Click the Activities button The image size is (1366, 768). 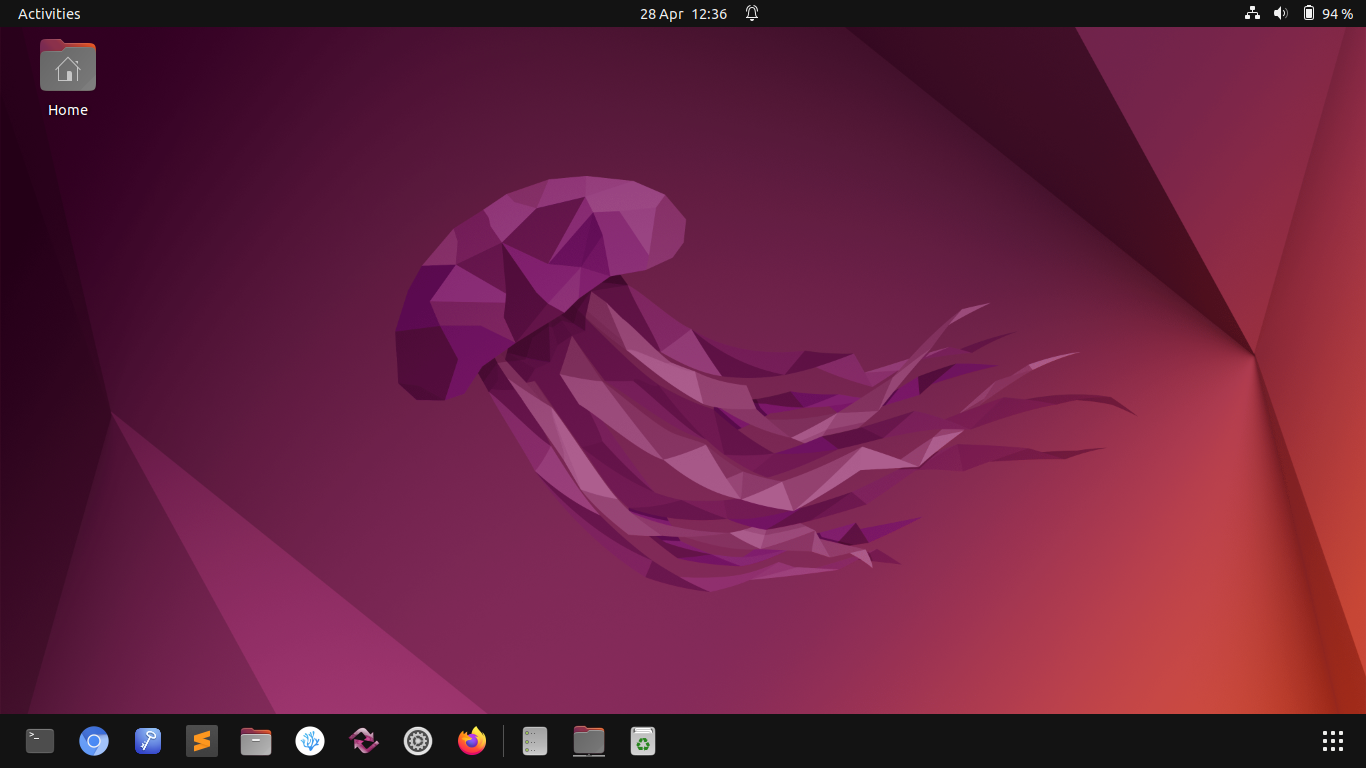pyautogui.click(x=49, y=14)
